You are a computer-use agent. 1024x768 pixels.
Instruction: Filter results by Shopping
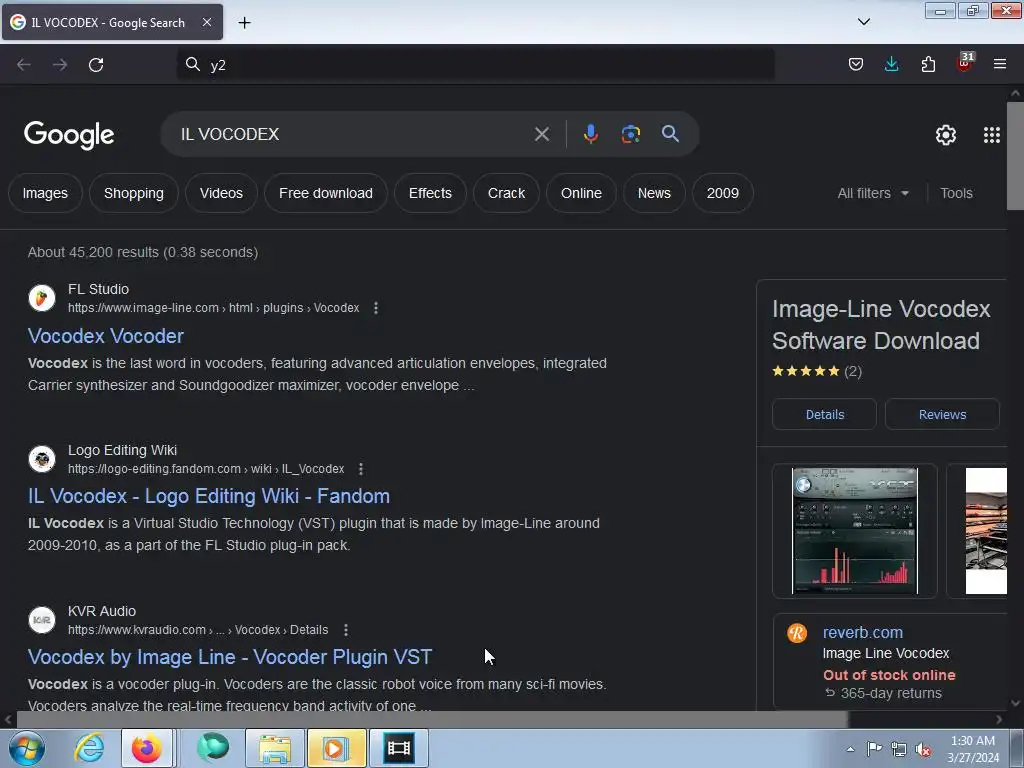tap(134, 193)
